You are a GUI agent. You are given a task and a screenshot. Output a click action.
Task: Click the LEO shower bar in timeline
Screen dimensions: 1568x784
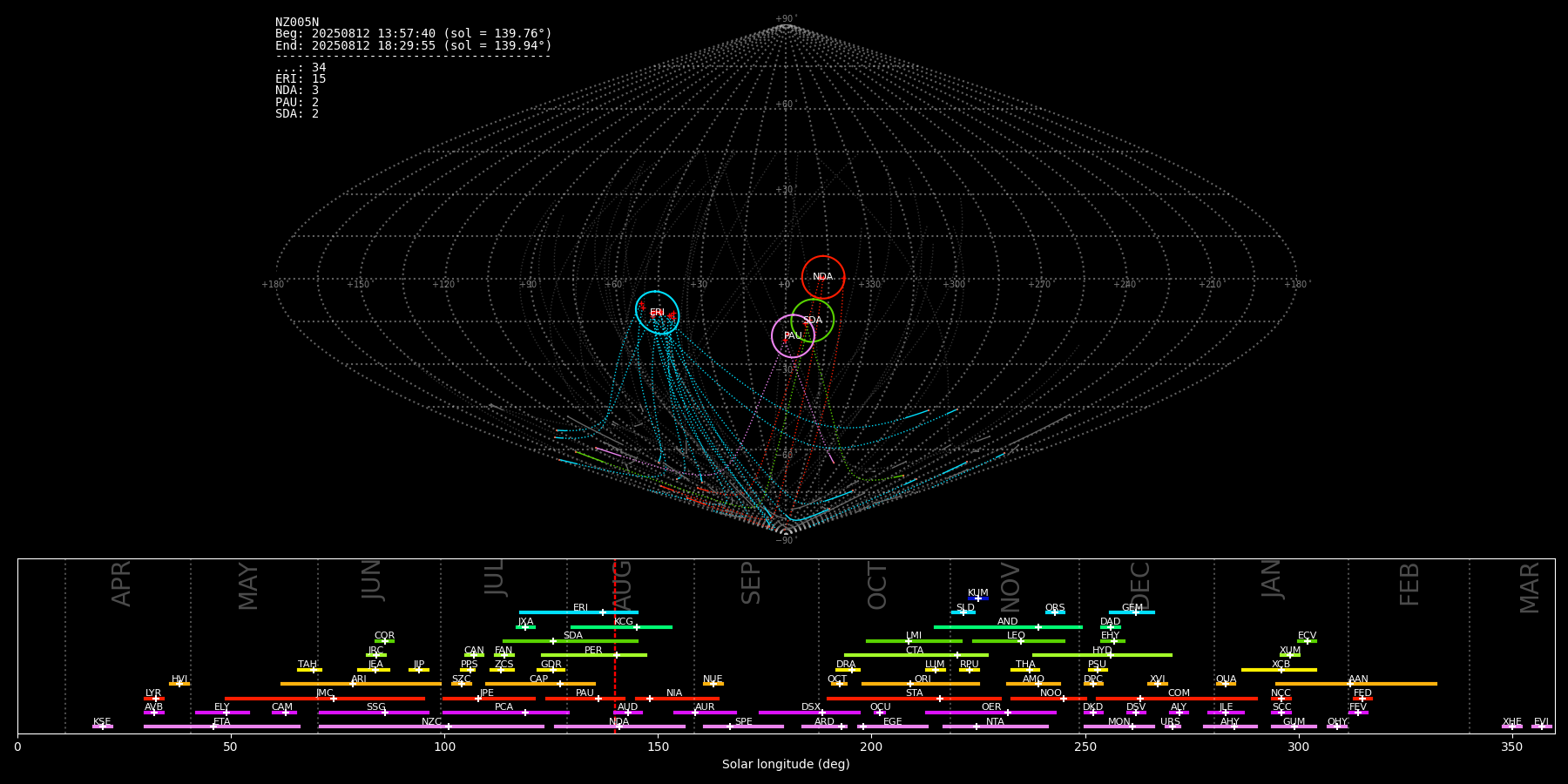[x=1018, y=641]
